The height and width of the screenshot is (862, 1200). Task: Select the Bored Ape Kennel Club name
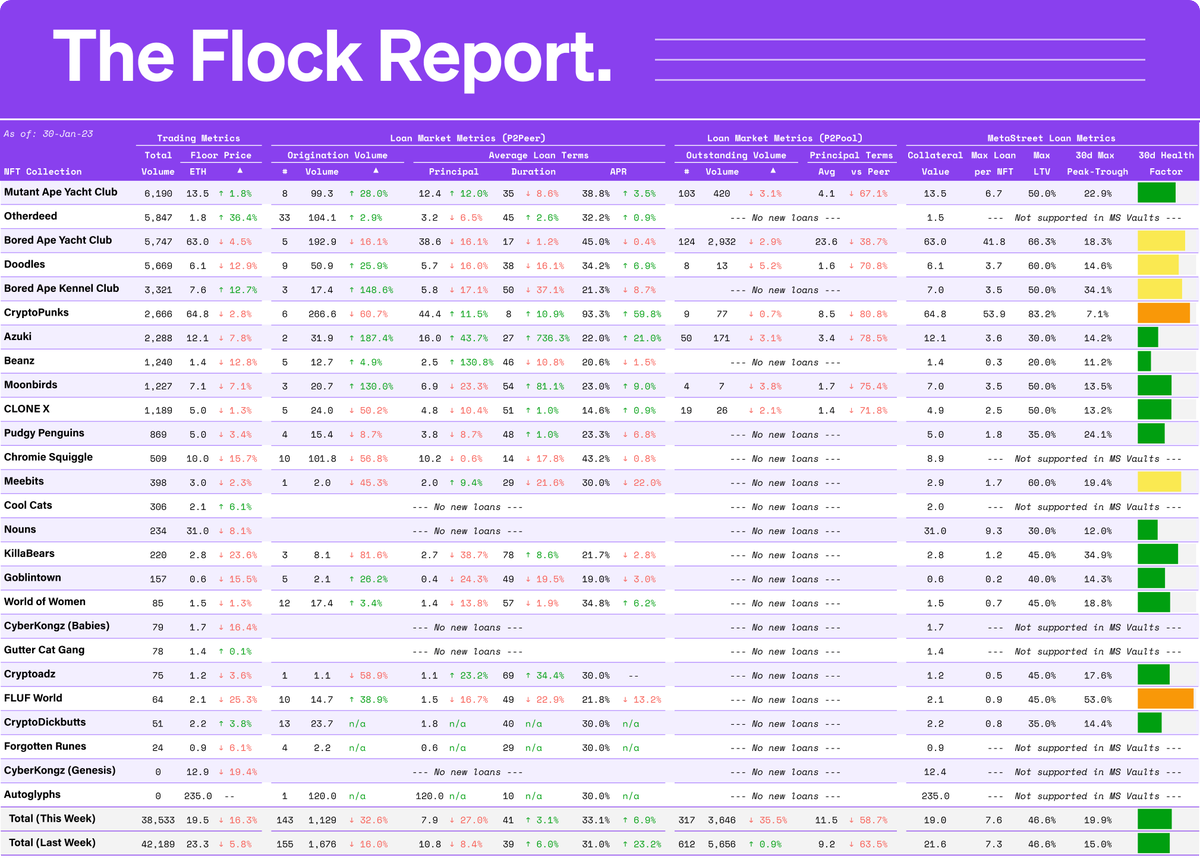pos(61,288)
